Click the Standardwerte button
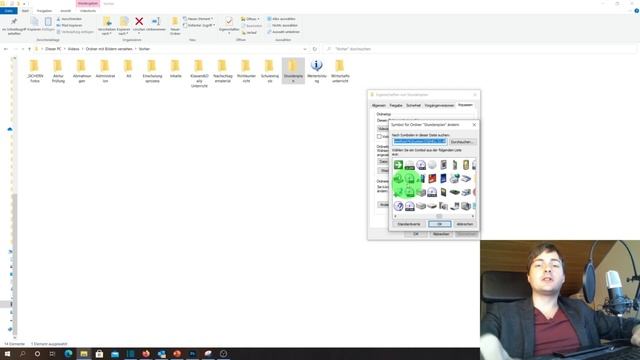Screen dimensions: 640x360 click(409, 224)
